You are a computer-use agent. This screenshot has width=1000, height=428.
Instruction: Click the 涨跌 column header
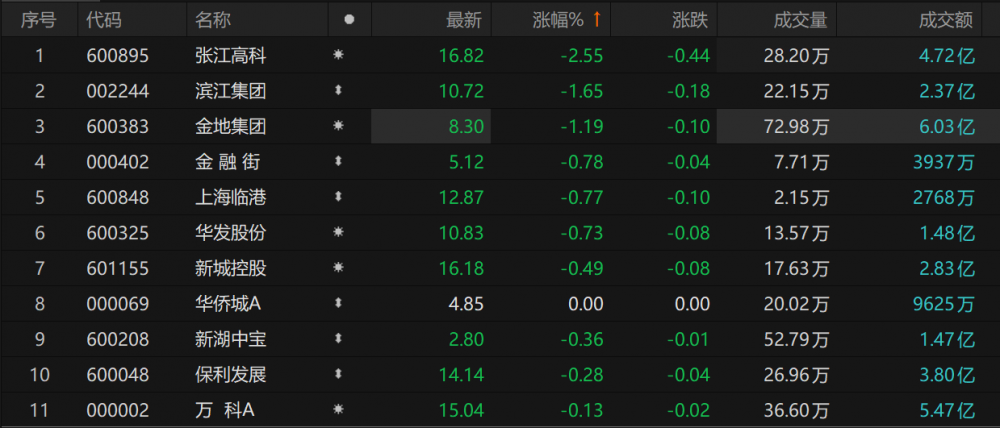(x=691, y=19)
